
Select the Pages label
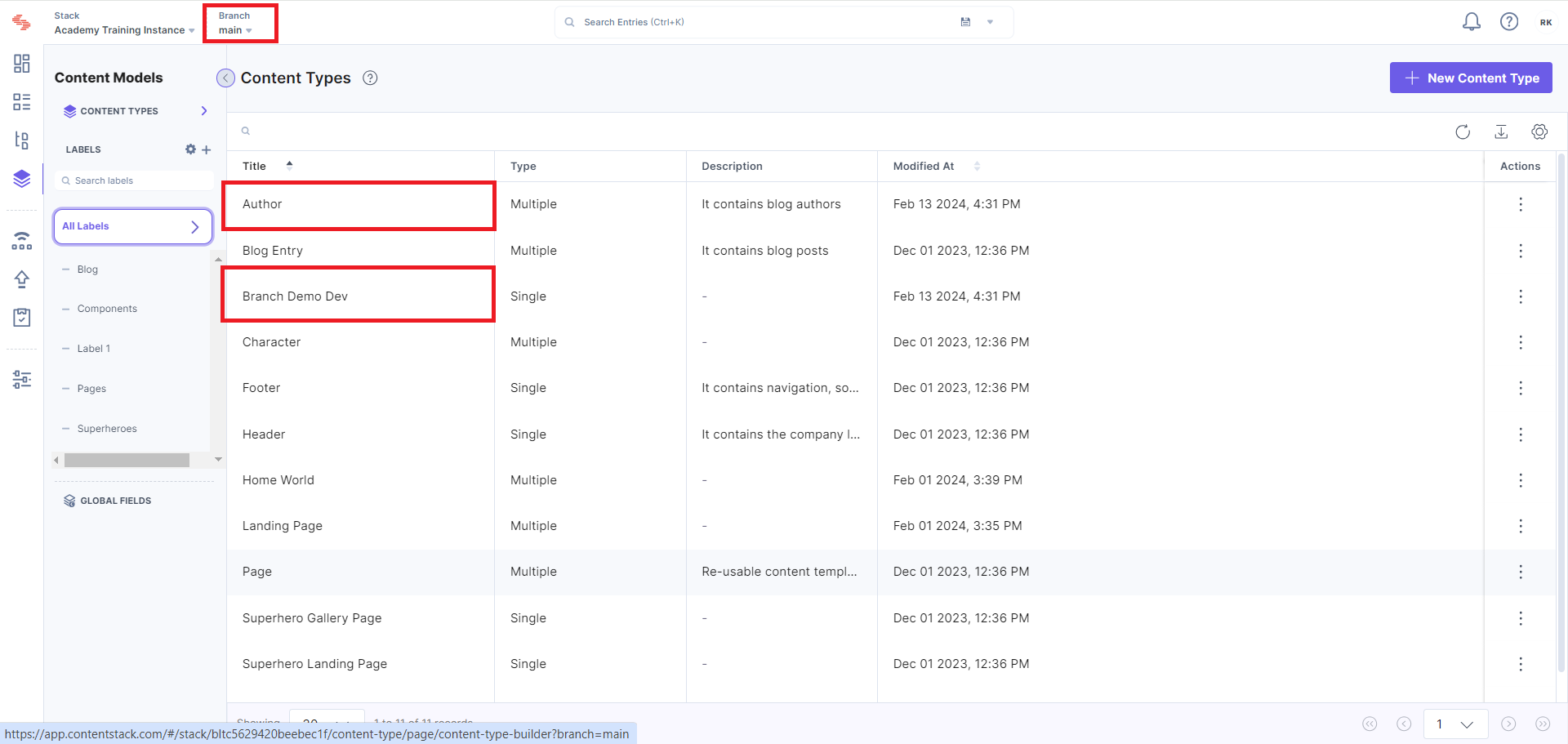click(x=91, y=389)
